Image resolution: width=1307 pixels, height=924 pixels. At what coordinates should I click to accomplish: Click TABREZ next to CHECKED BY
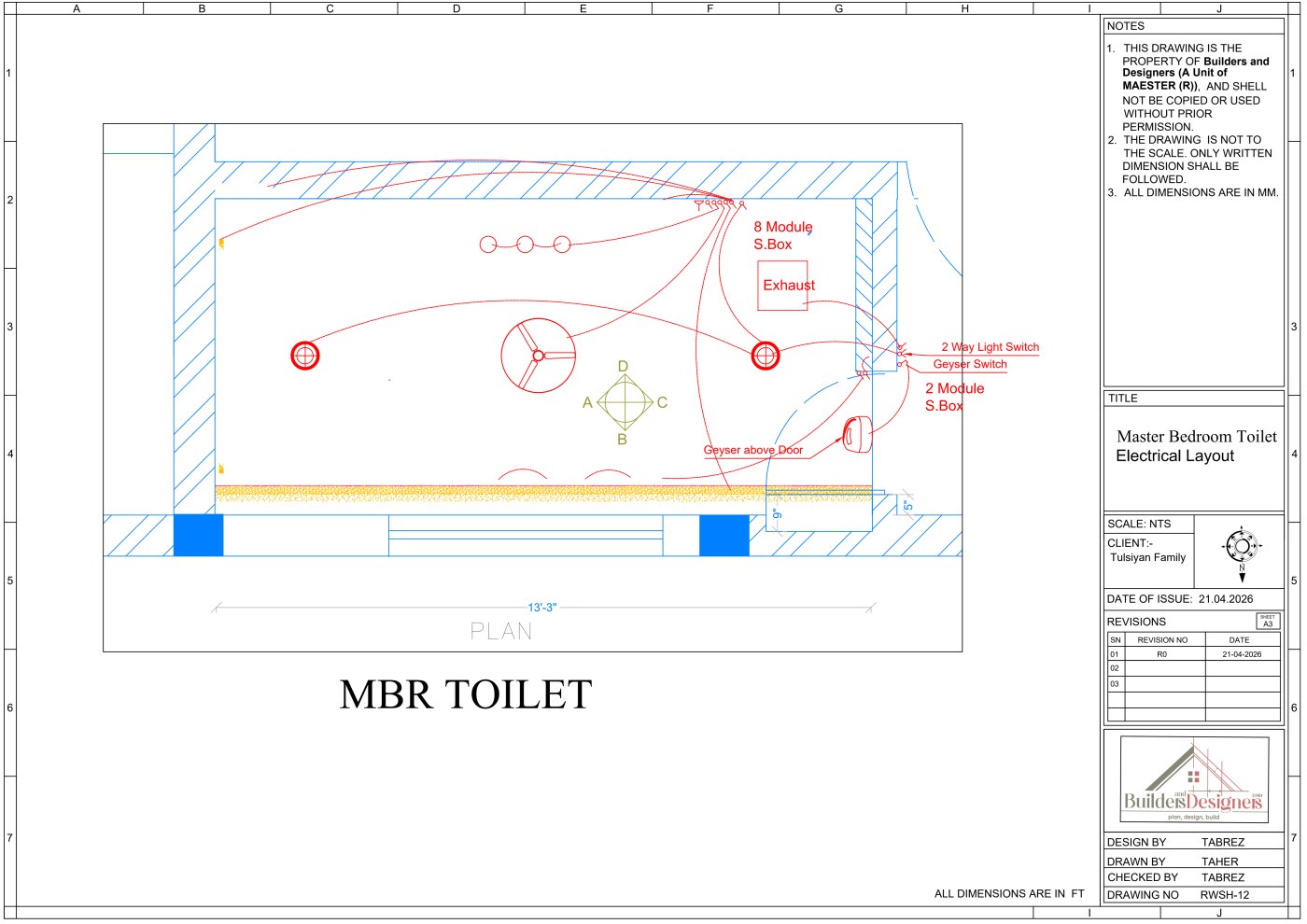pyautogui.click(x=1223, y=878)
